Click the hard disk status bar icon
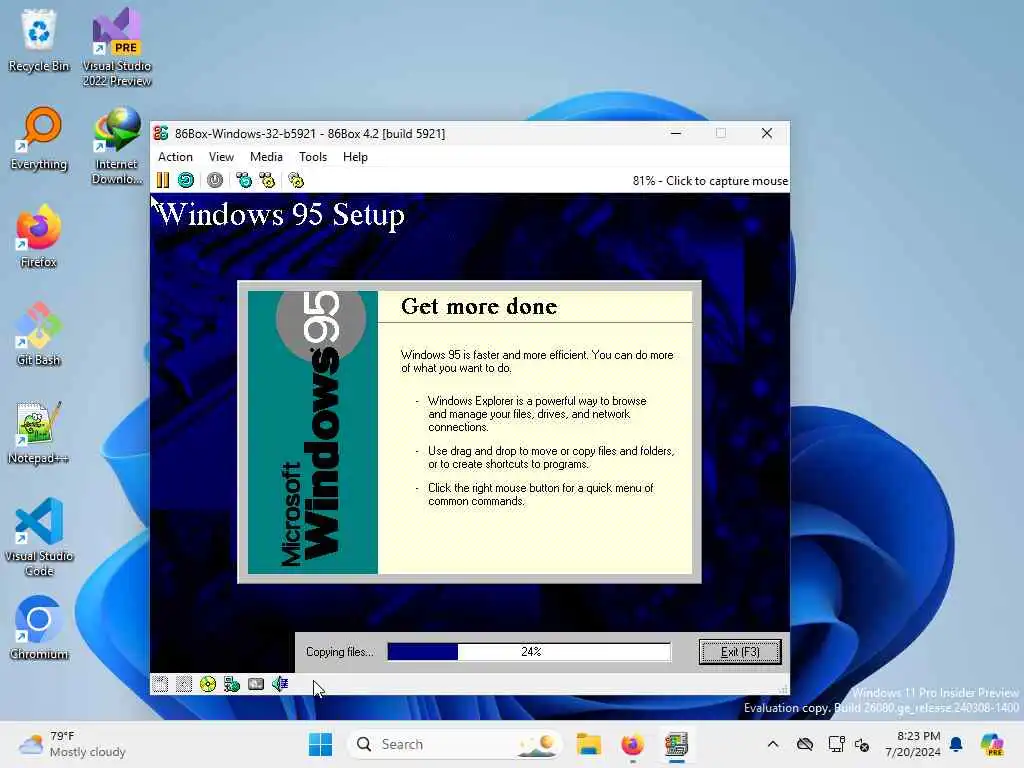The image size is (1024, 768). click(x=256, y=684)
